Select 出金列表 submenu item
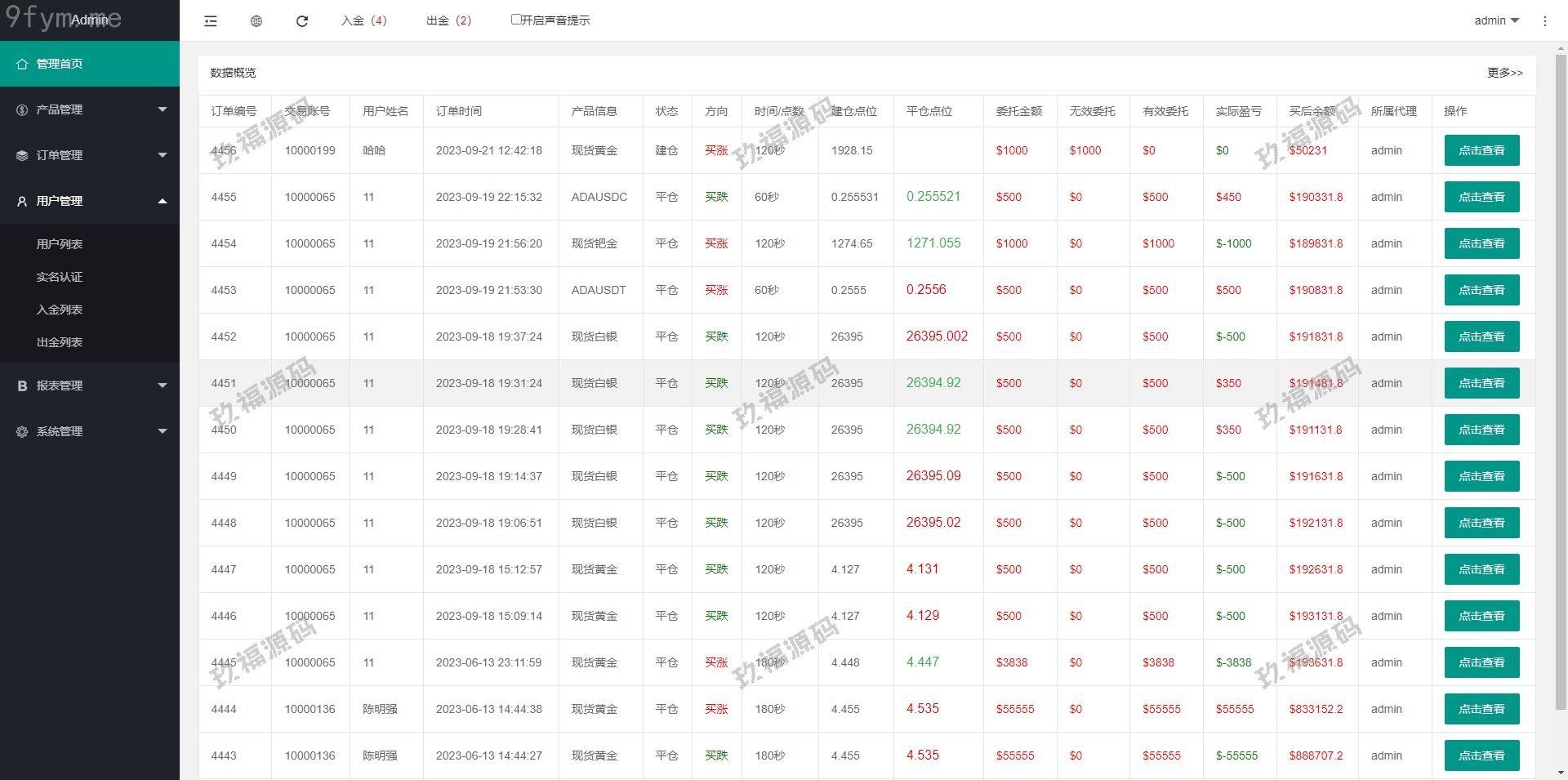This screenshot has height=780, width=1568. [60, 342]
